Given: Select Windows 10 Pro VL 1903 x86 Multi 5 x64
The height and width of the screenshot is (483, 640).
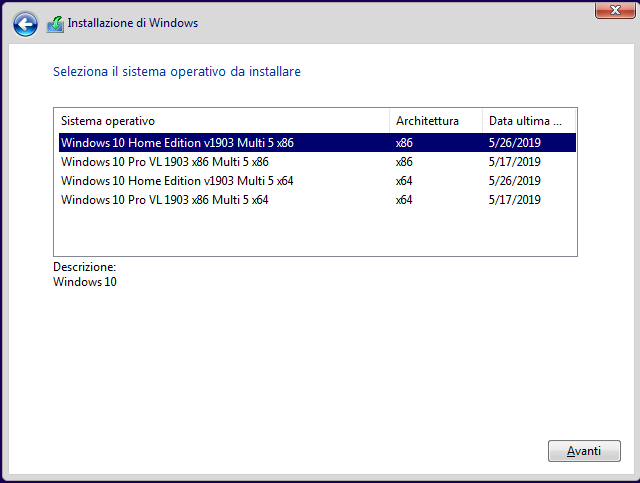Looking at the screenshot, I should (x=317, y=200).
